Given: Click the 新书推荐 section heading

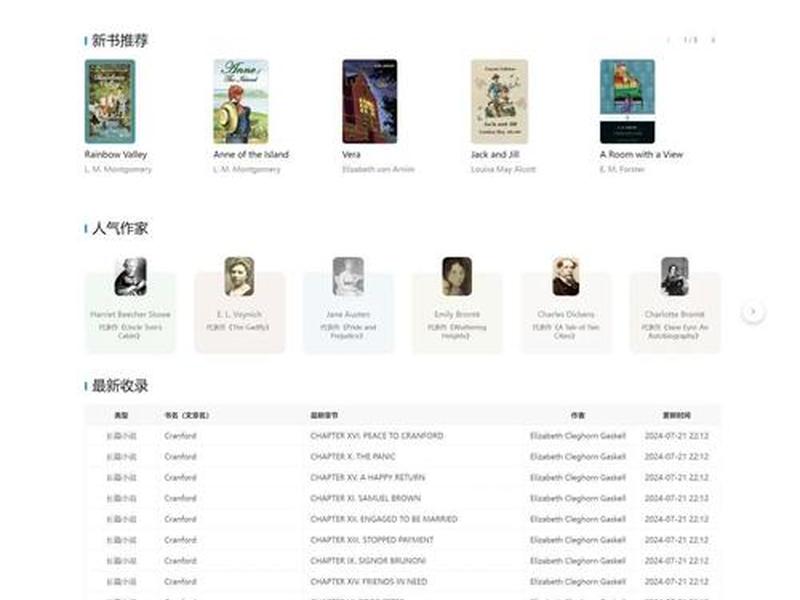Looking at the screenshot, I should click(x=120, y=40).
